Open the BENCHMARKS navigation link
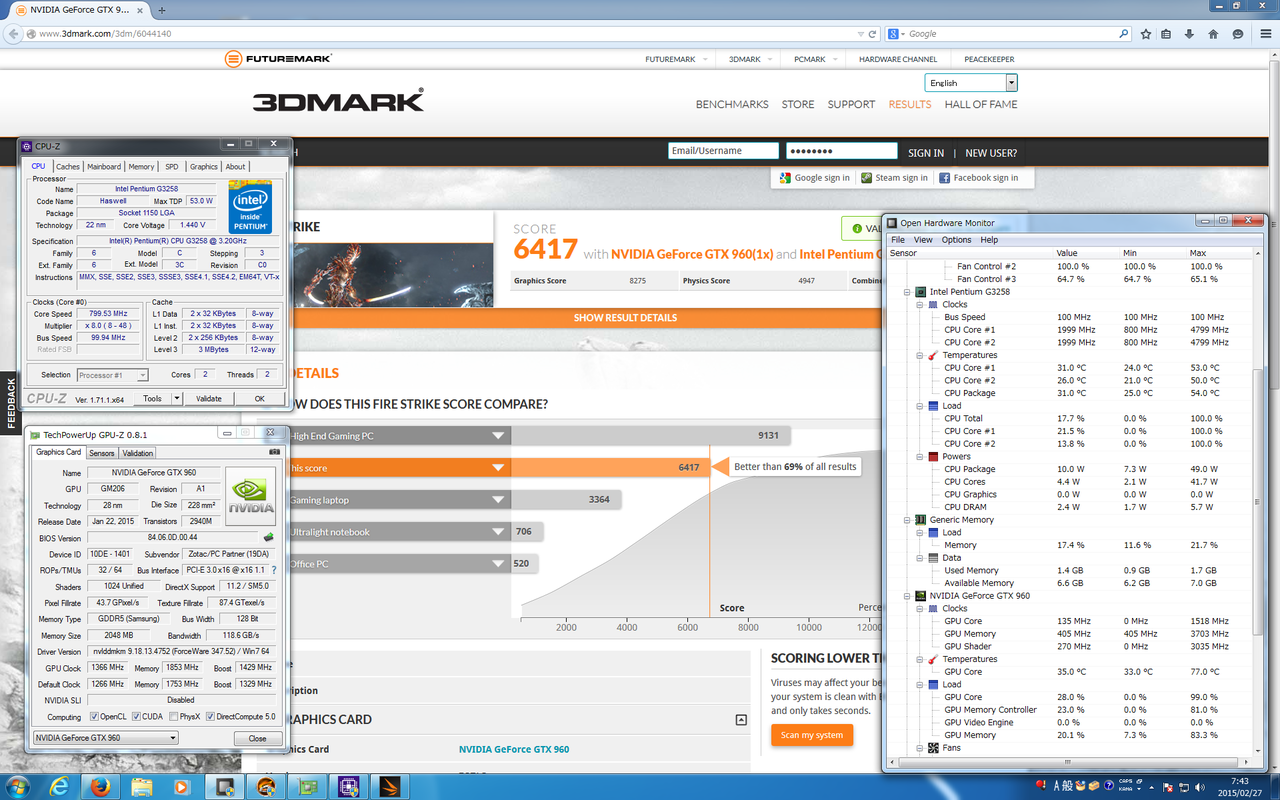Screen dimensions: 1280x800 point(732,104)
